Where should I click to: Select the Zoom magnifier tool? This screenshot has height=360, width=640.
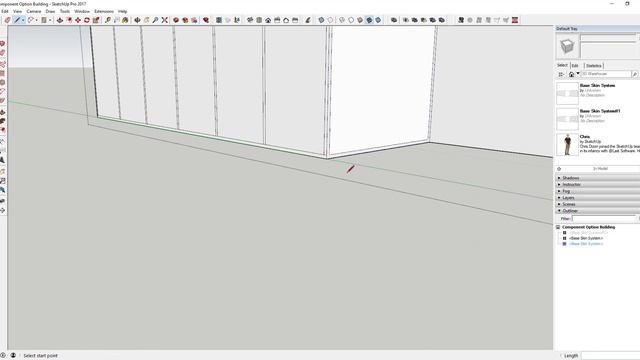156,20
